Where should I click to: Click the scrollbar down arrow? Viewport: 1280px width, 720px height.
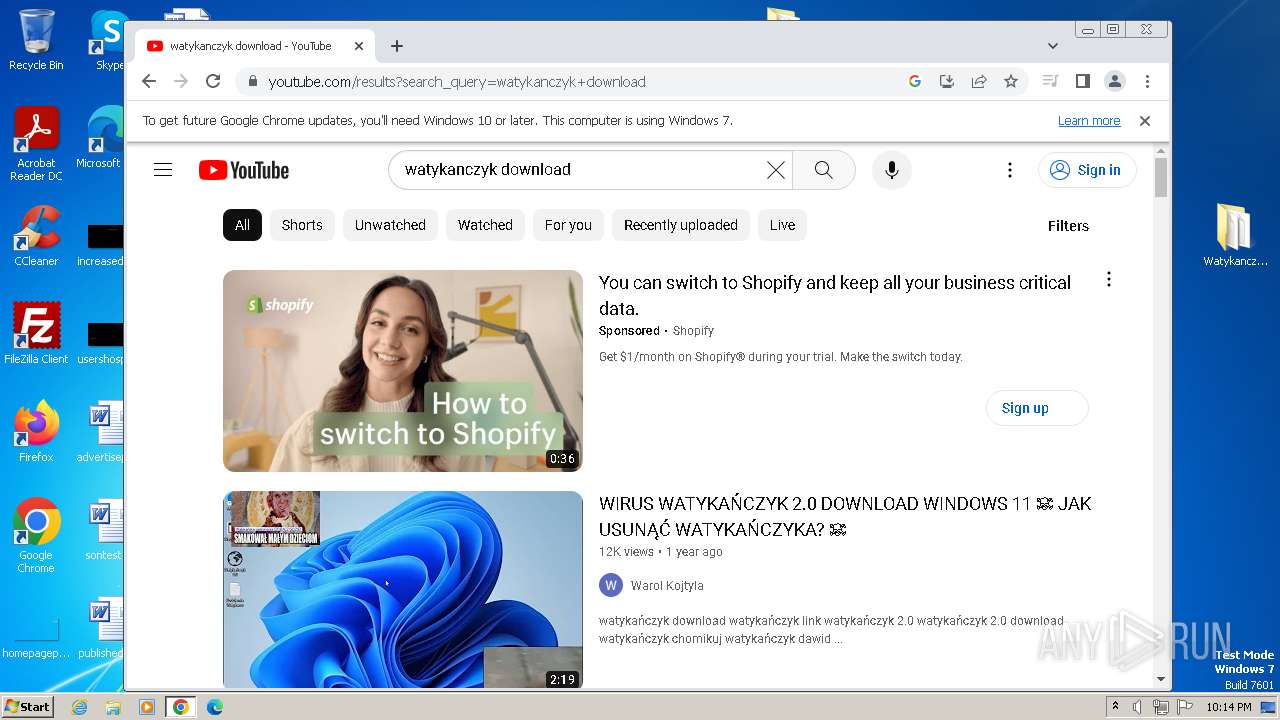click(1161, 679)
